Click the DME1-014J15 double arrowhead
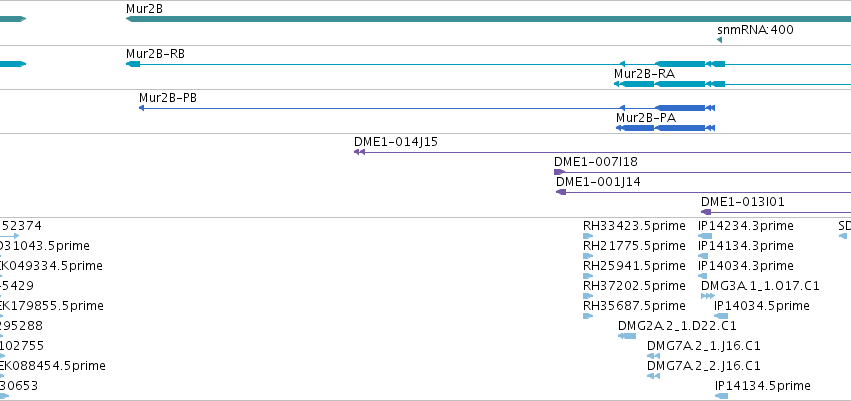This screenshot has width=851, height=401. click(x=359, y=152)
